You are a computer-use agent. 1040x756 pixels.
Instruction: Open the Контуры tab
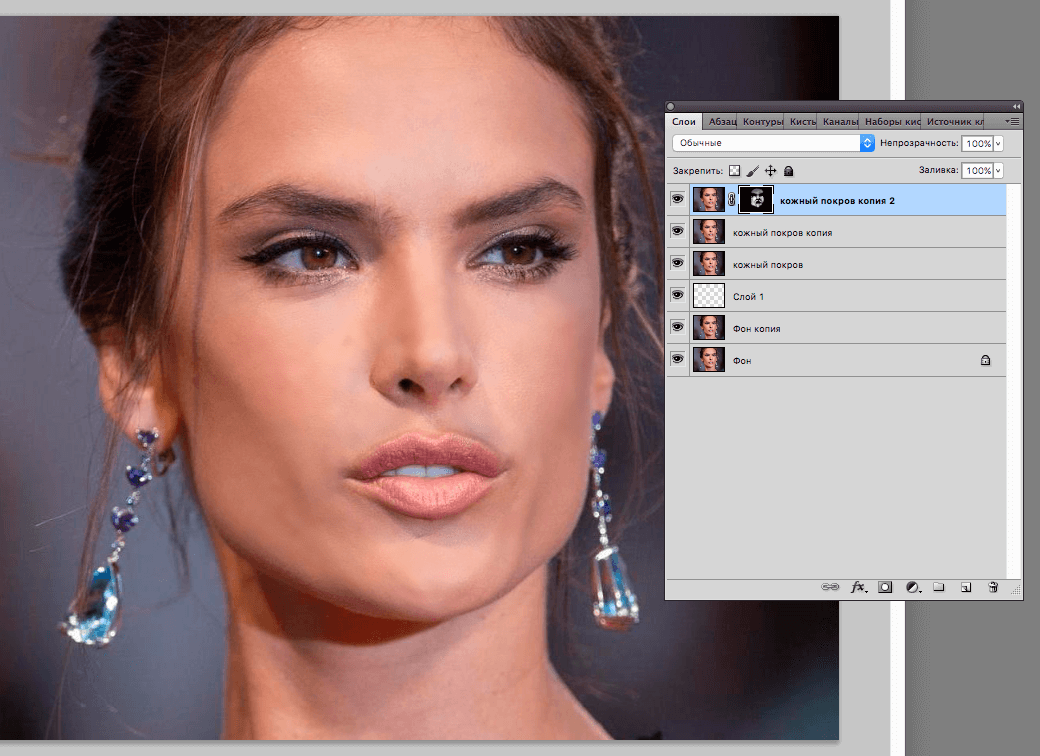tap(763, 120)
